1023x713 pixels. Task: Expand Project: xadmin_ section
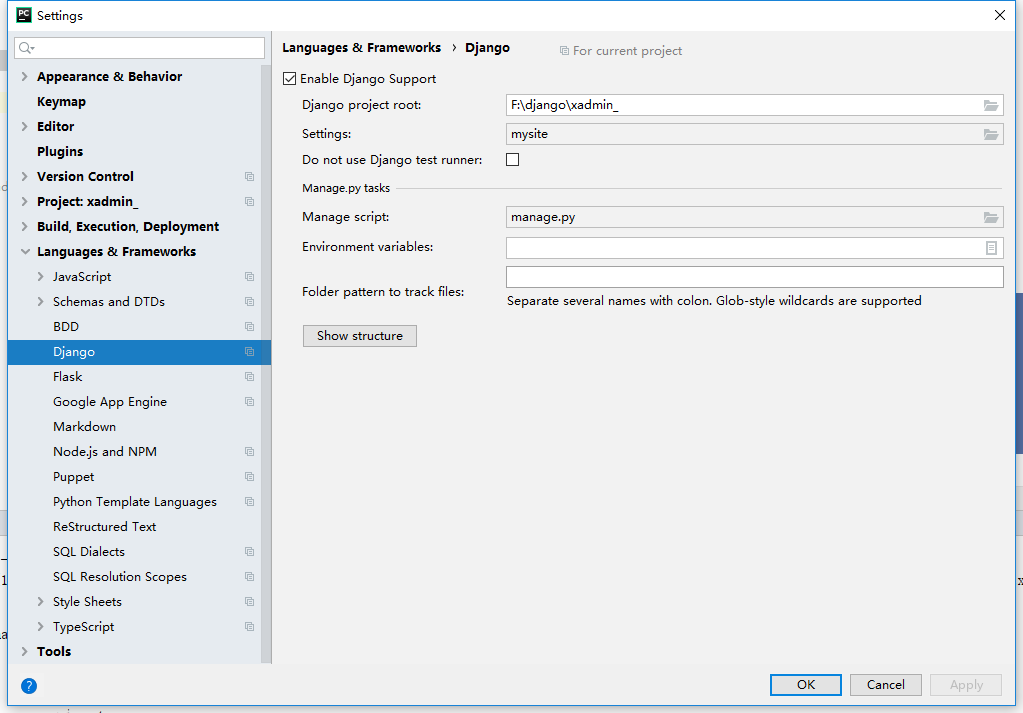[x=25, y=202]
